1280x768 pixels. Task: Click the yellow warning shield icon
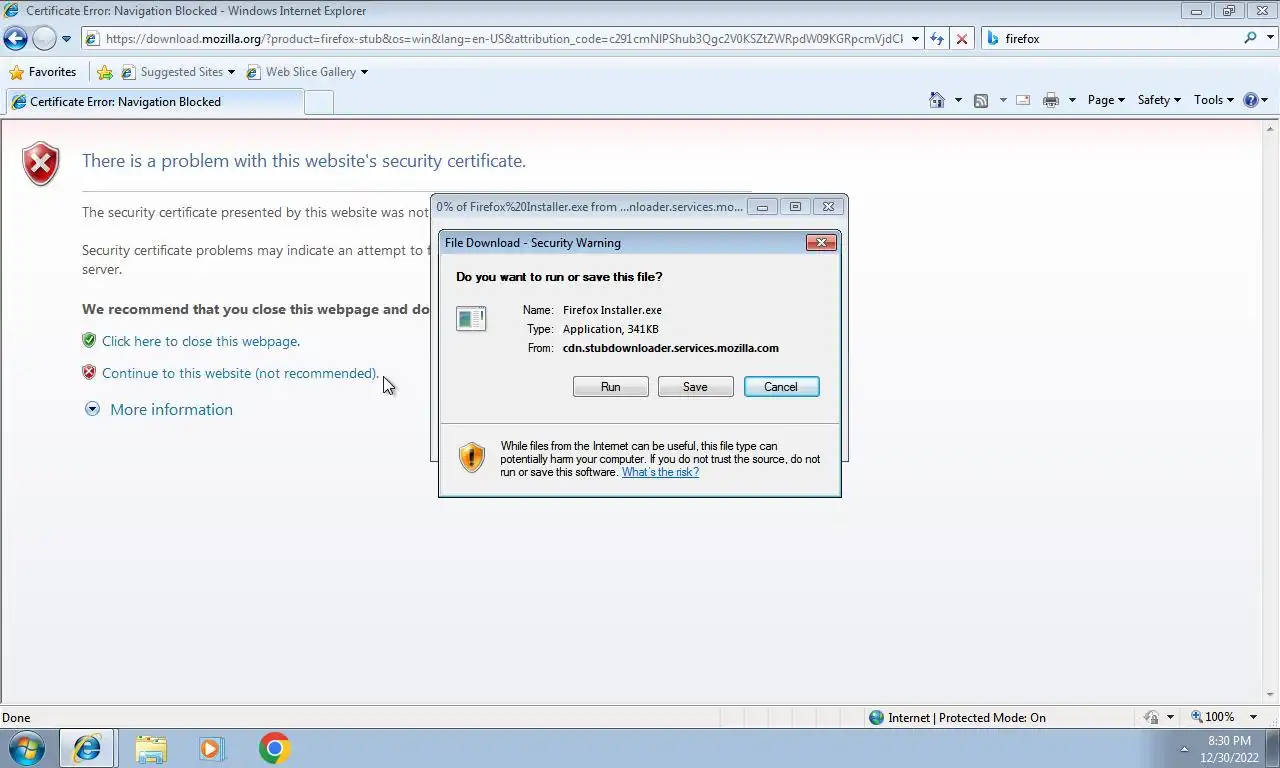[x=471, y=457]
